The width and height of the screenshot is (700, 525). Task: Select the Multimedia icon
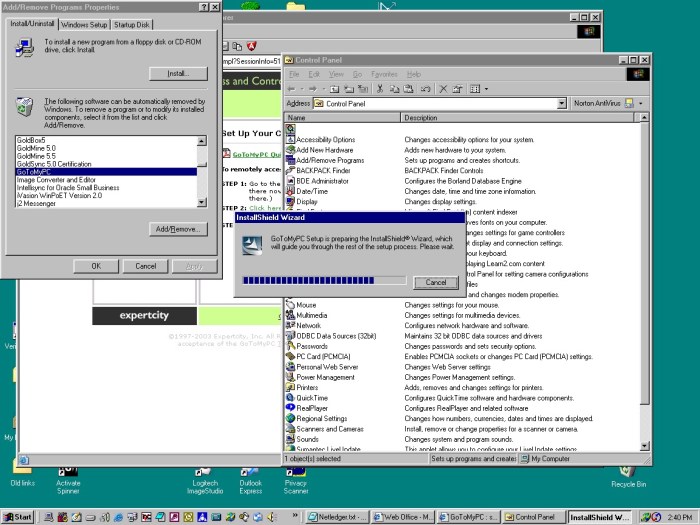pos(291,315)
